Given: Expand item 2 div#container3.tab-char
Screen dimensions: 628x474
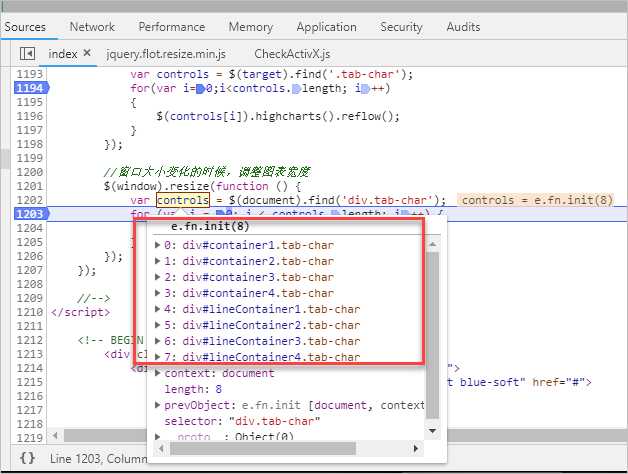Looking at the screenshot, I should 158,277.
